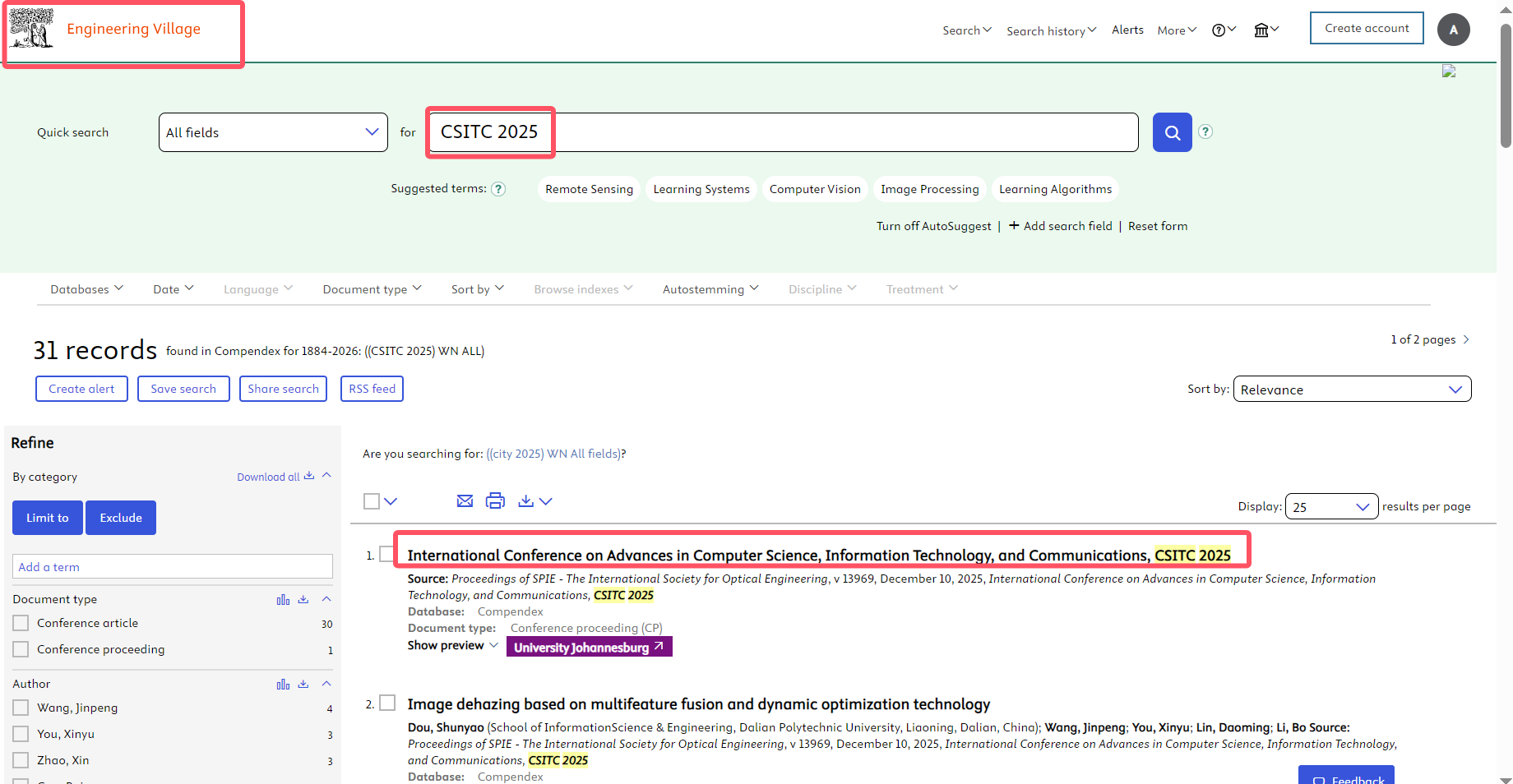Collapse the Author facet
The width and height of the screenshot is (1513, 784).
click(326, 684)
